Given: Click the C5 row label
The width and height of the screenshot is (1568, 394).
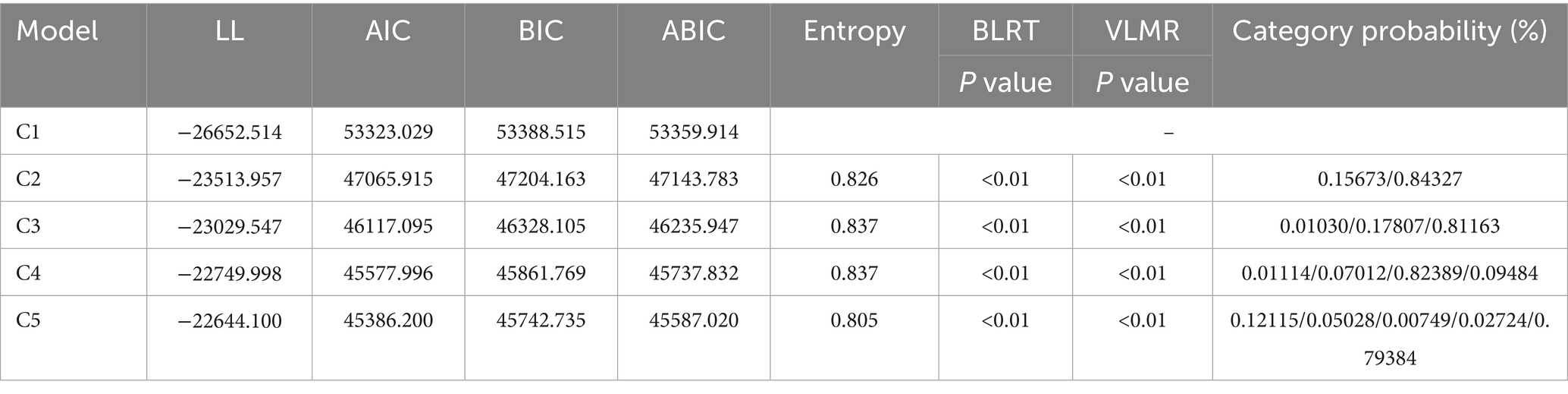Looking at the screenshot, I should pyautogui.click(x=28, y=320).
